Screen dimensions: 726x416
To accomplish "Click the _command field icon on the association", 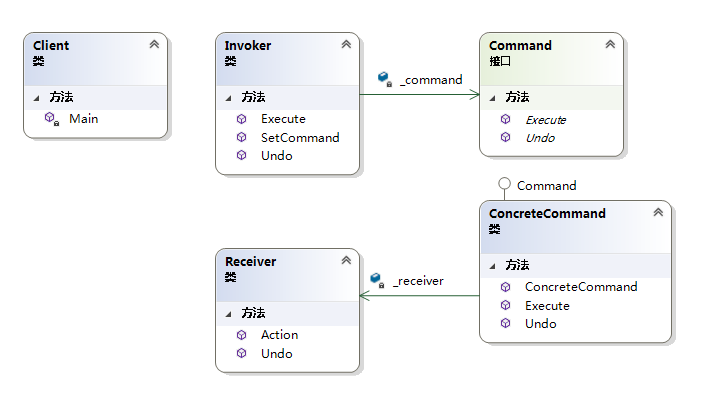I will [384, 78].
